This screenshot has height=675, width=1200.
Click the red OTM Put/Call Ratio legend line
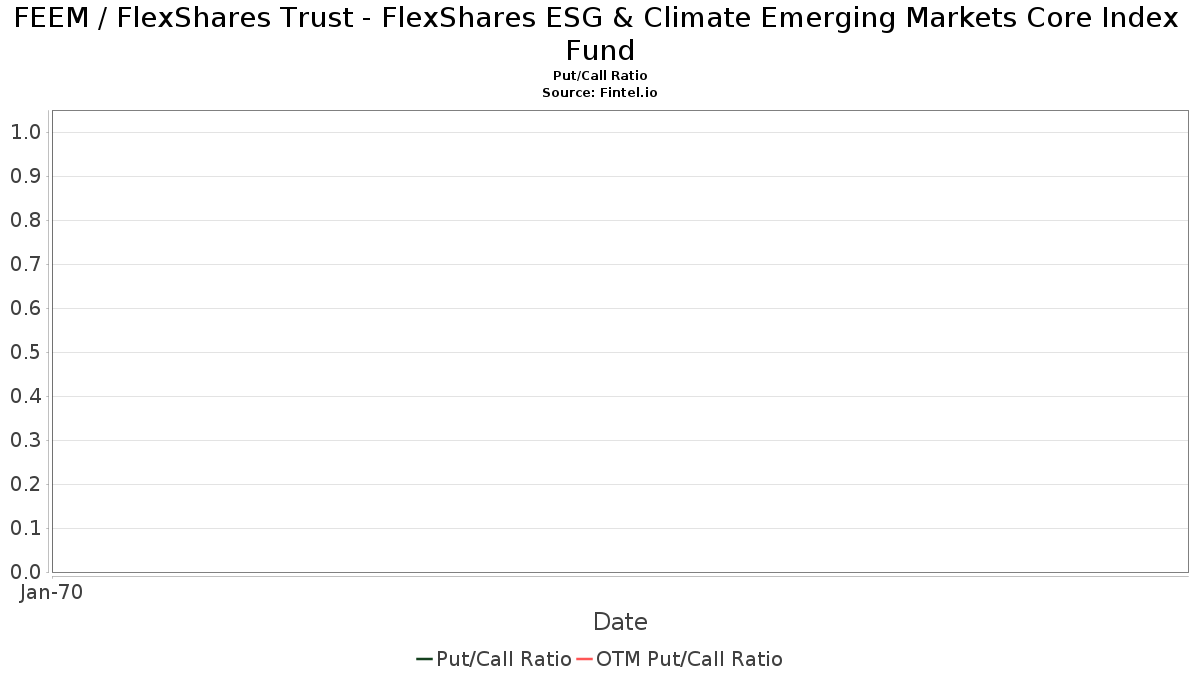pyautogui.click(x=584, y=659)
